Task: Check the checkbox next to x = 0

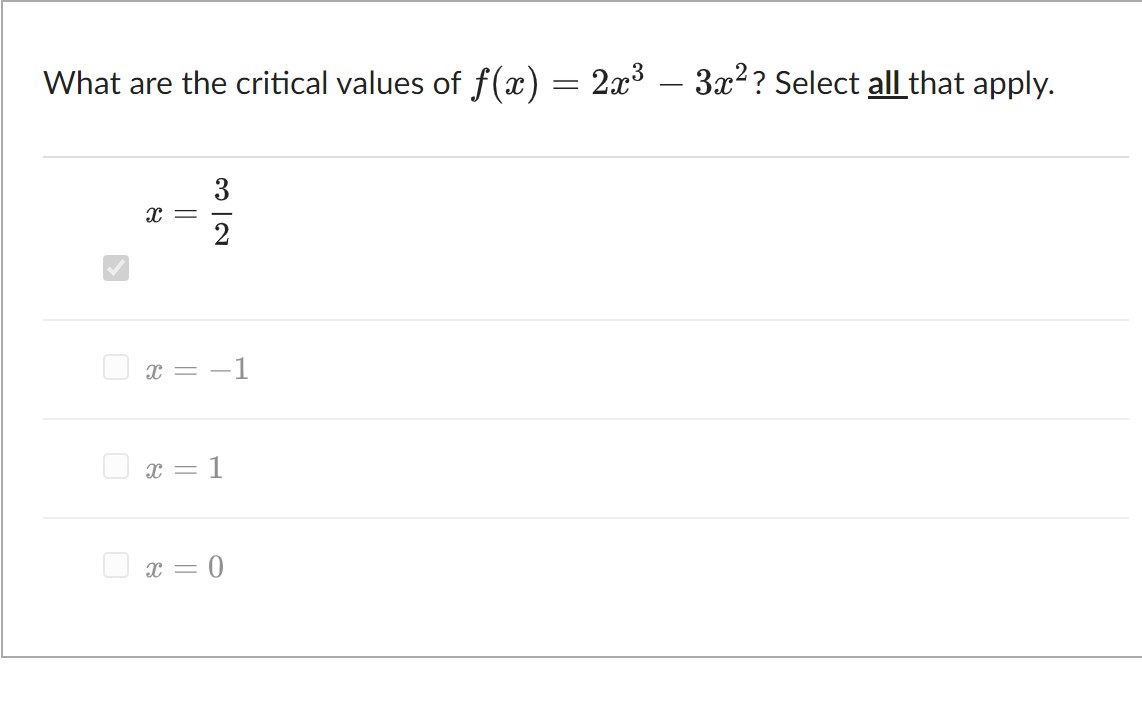Action: tap(115, 566)
